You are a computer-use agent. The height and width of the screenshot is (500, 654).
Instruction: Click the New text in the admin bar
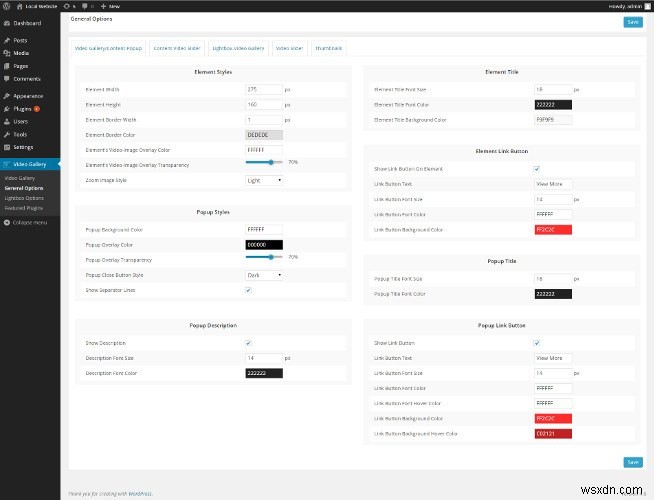(114, 6)
